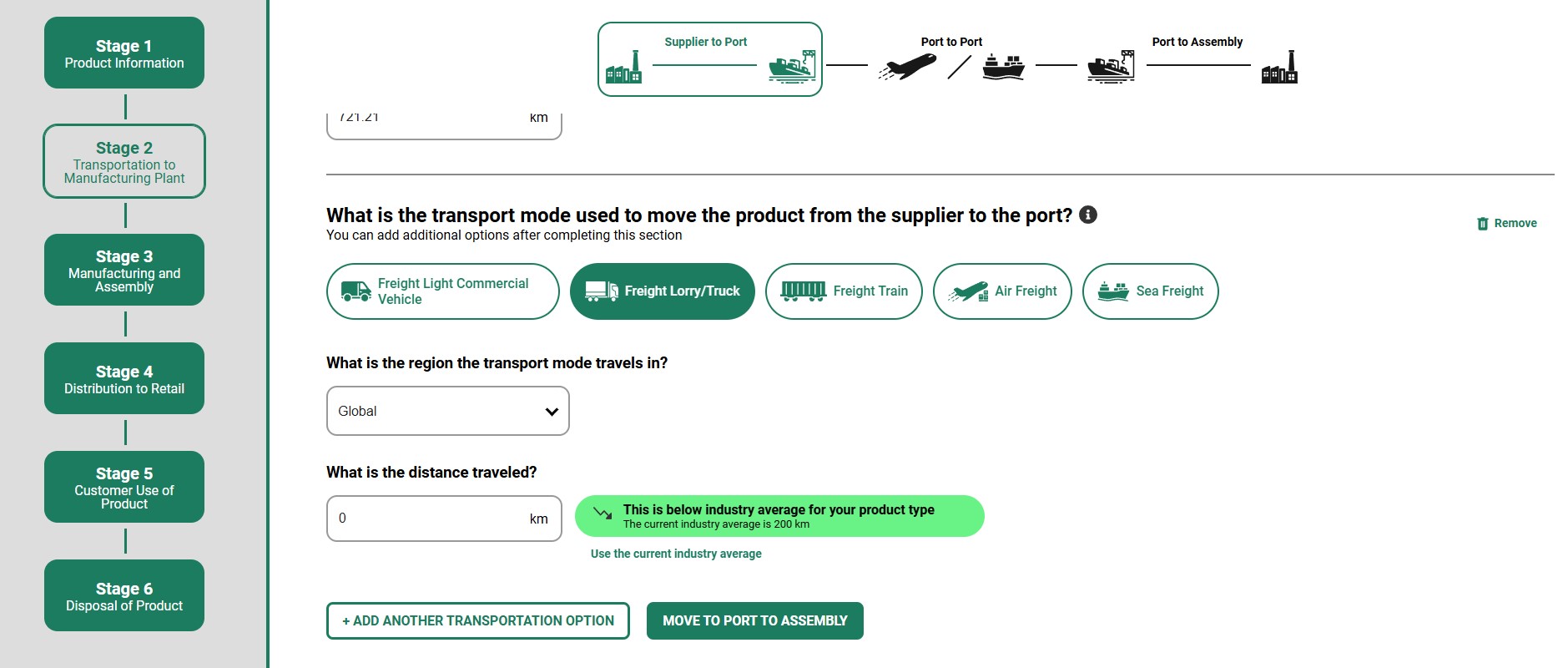This screenshot has height=668, width=1568.
Task: Jump to Stage 4 Distribution to Retail
Action: (124, 378)
